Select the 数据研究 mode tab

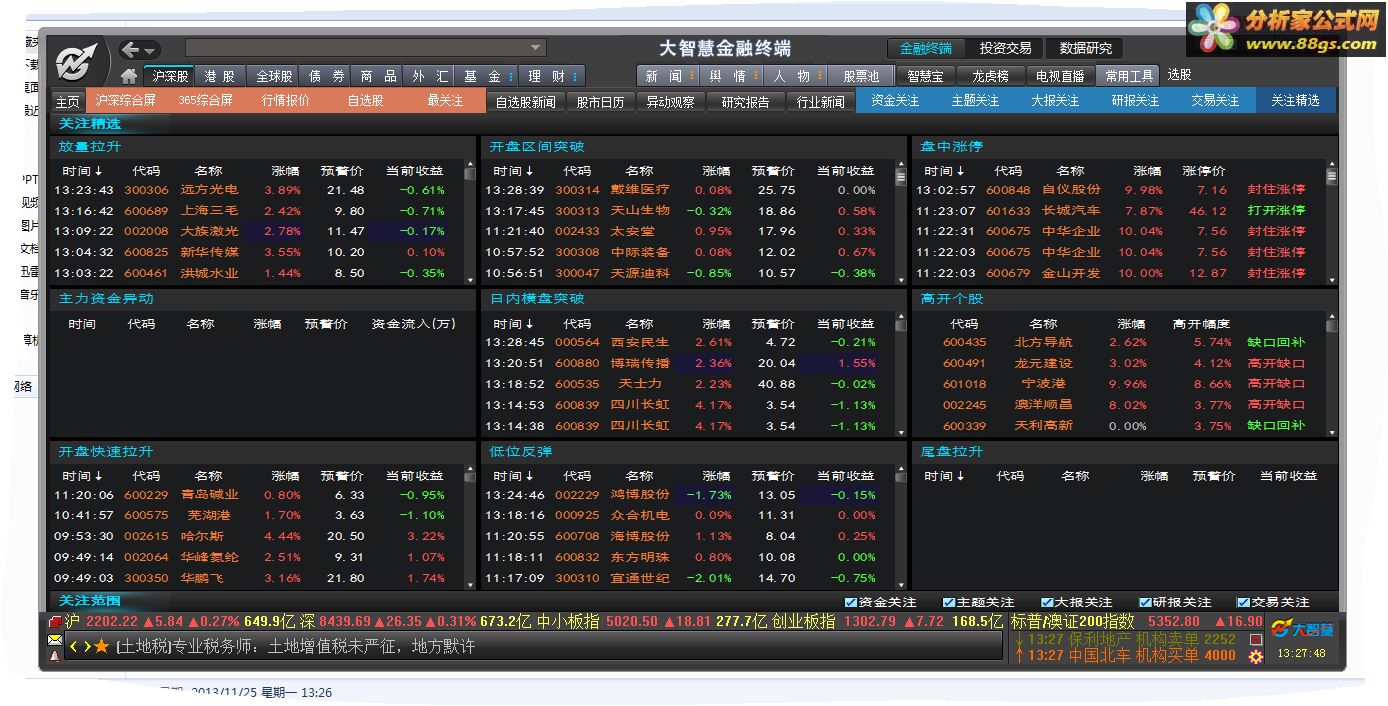(x=1086, y=48)
